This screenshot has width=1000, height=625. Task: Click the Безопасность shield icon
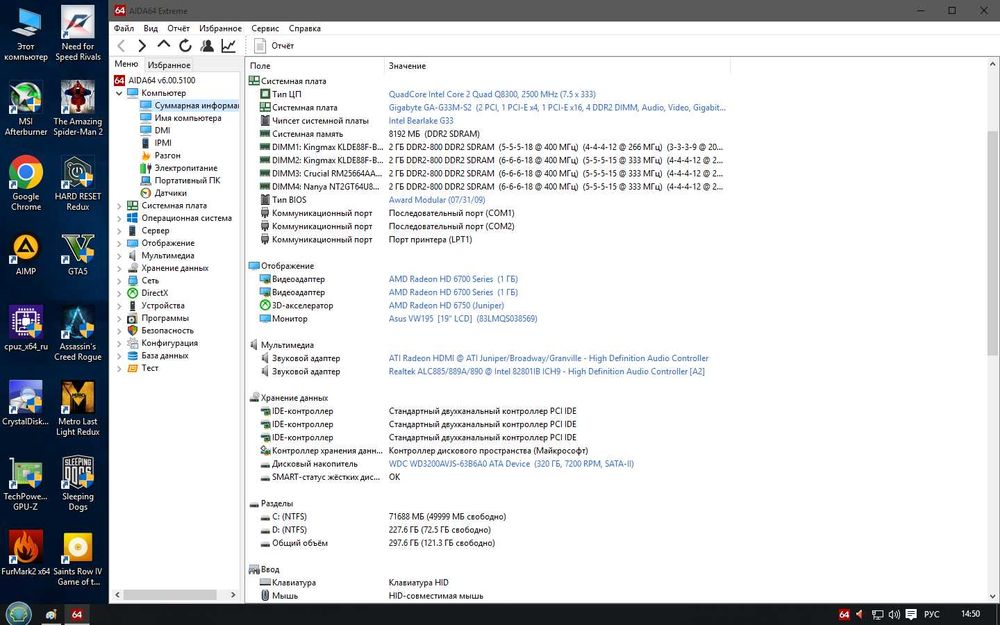(133, 330)
